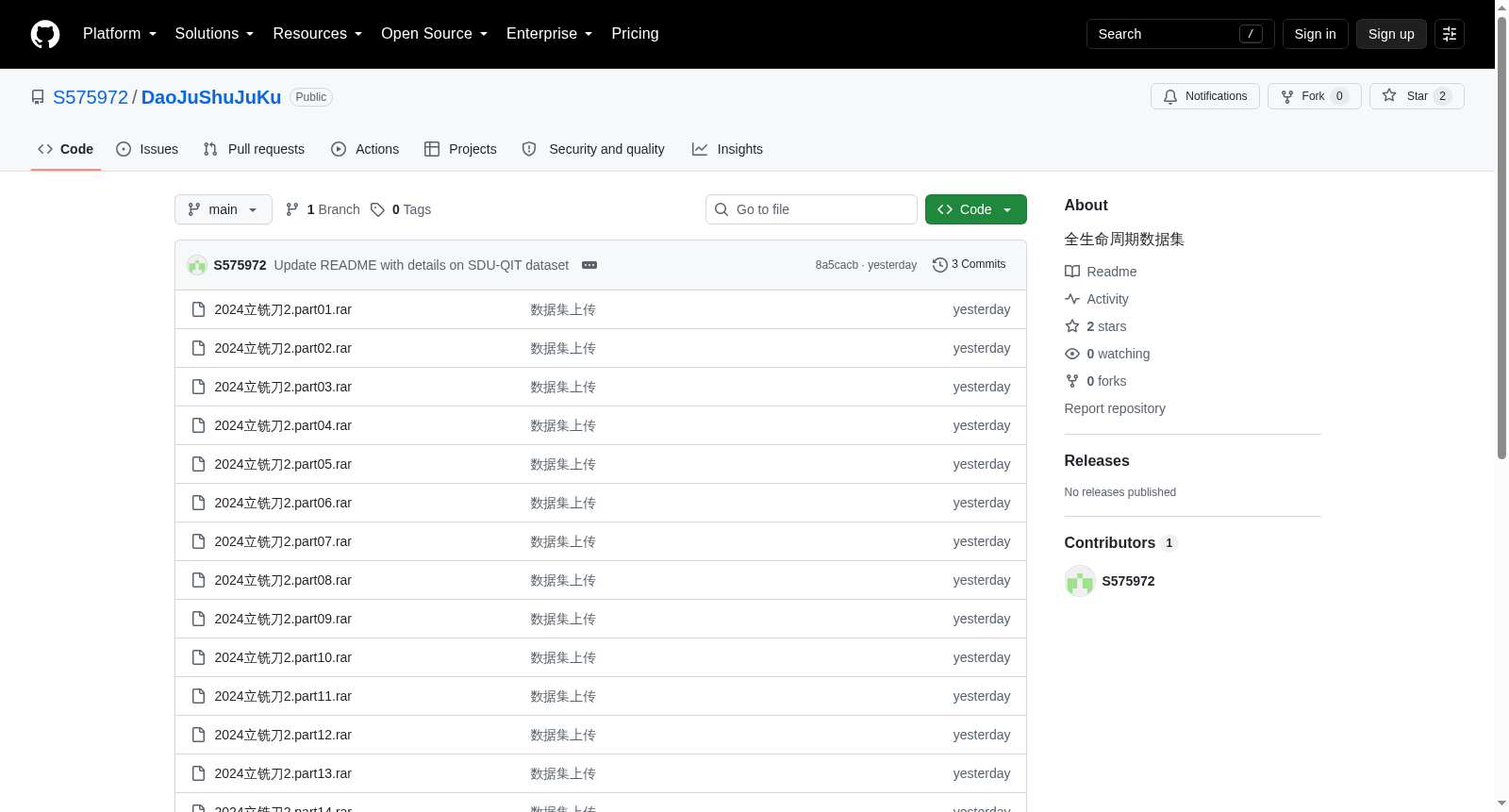Open the 1 Branch link

click(323, 209)
